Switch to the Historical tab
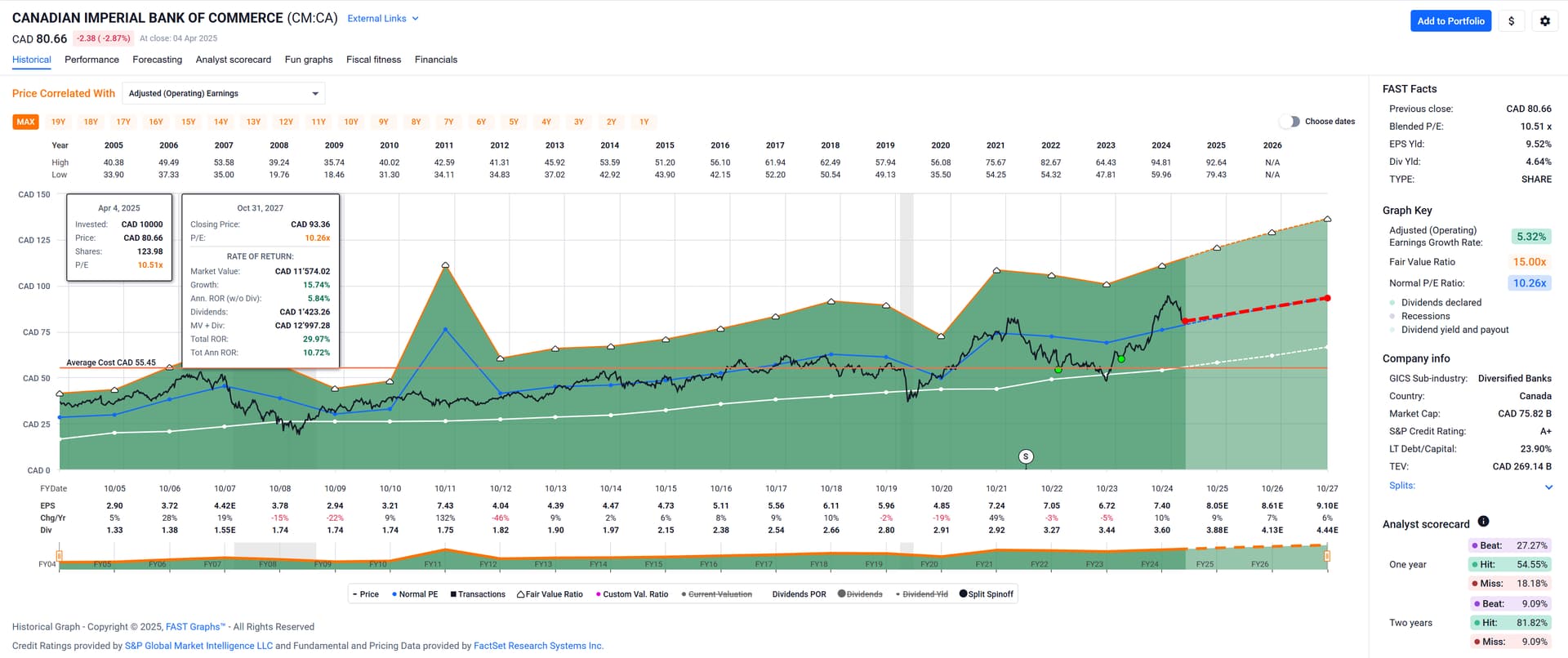 click(32, 60)
